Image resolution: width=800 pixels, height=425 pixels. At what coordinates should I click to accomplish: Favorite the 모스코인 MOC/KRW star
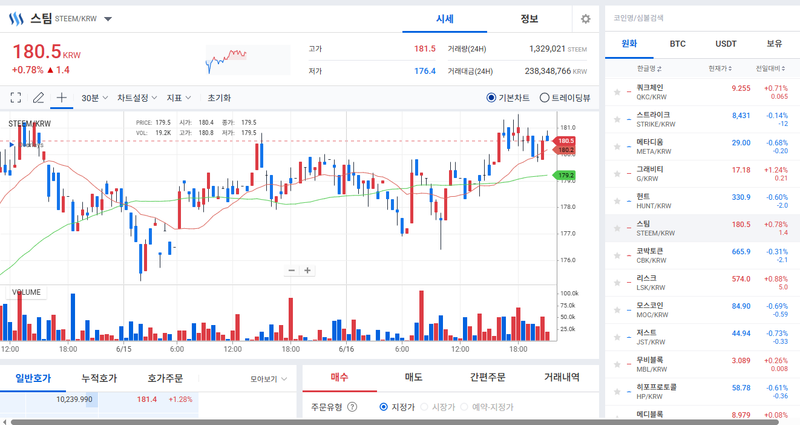[x=617, y=310]
